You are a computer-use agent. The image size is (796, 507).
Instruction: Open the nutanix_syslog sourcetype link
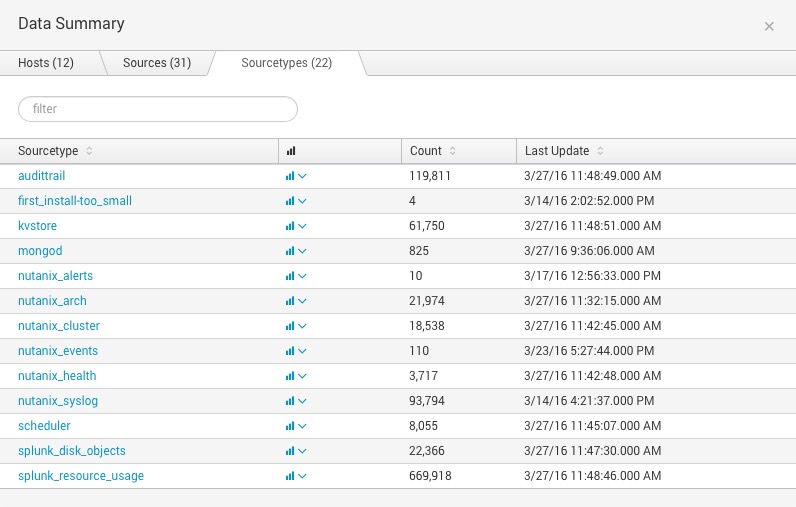58,401
